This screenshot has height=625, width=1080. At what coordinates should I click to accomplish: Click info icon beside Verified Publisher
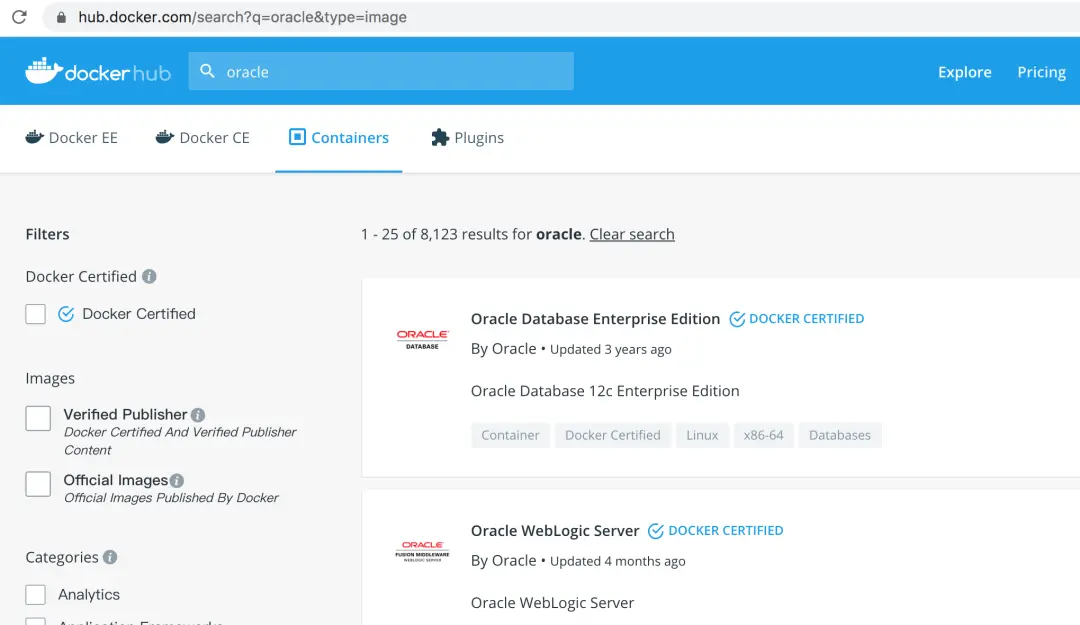[198, 415]
